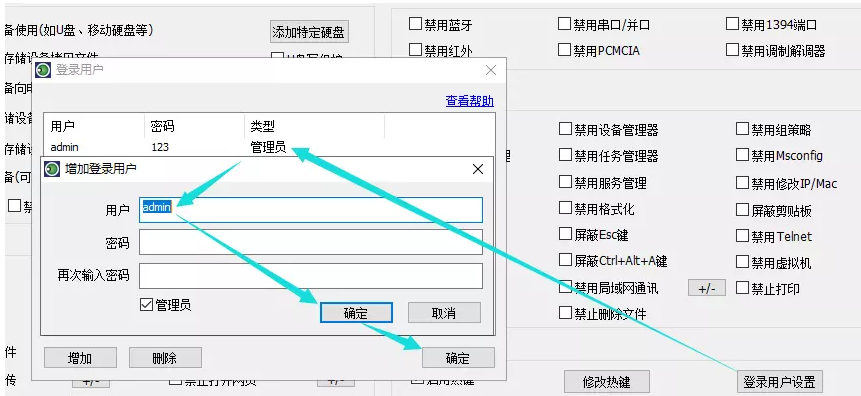Viewport: 861px width, 396px height.
Task: Focus the 密码 input field
Action: (311, 242)
